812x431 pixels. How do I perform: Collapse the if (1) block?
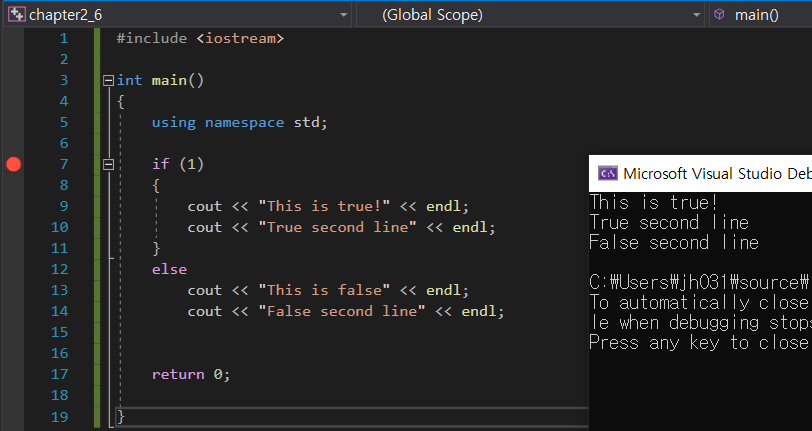(108, 164)
